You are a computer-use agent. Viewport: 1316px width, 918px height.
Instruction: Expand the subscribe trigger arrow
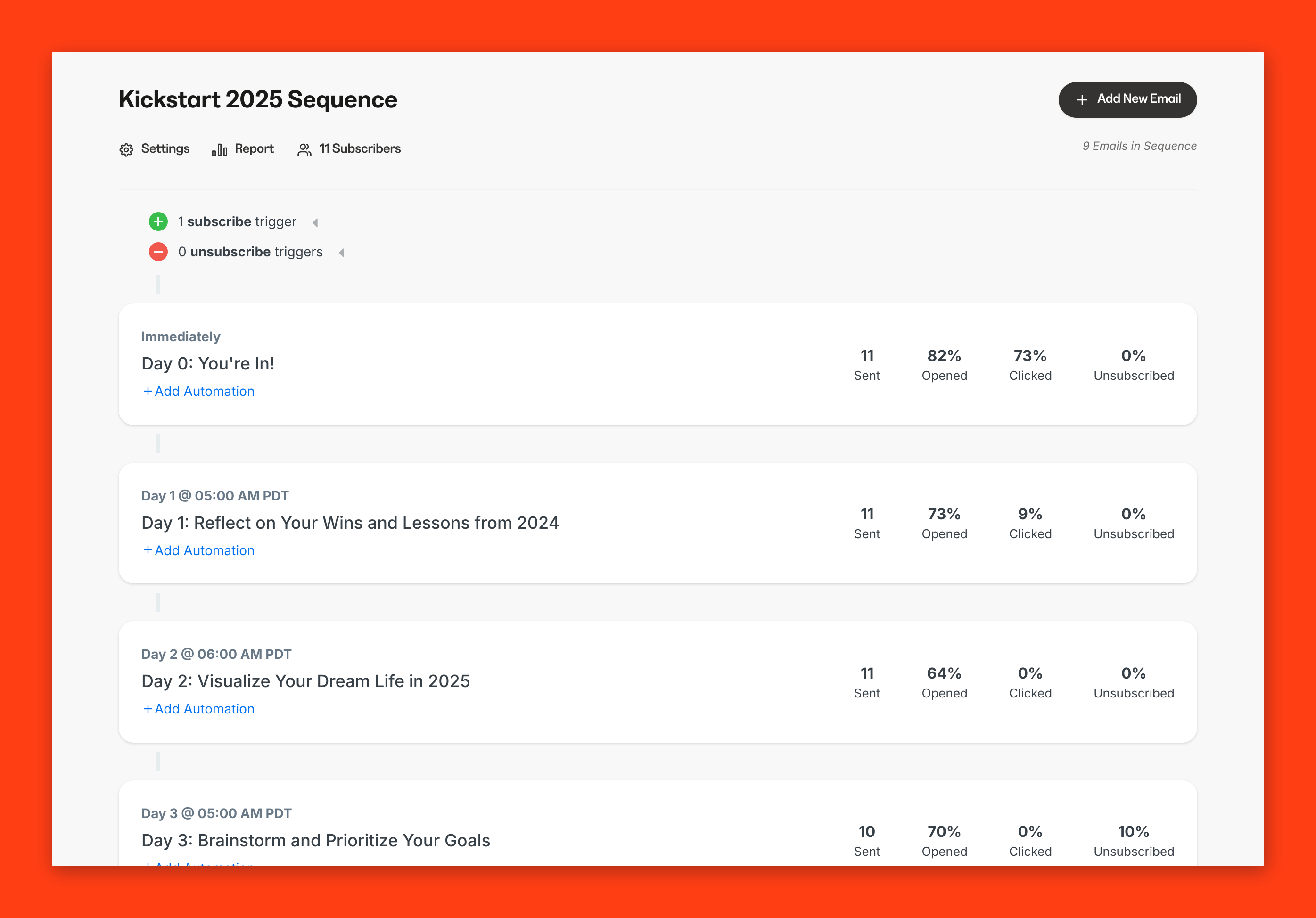315,222
